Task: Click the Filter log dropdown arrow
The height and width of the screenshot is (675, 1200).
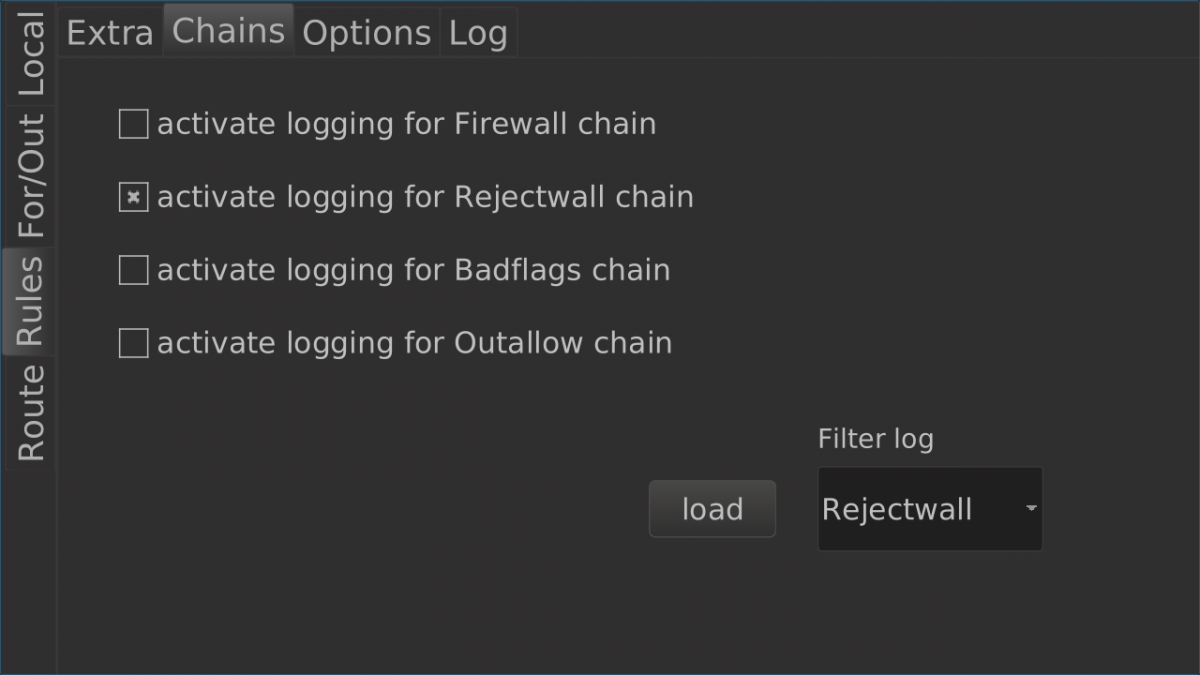Action: pos(1031,509)
